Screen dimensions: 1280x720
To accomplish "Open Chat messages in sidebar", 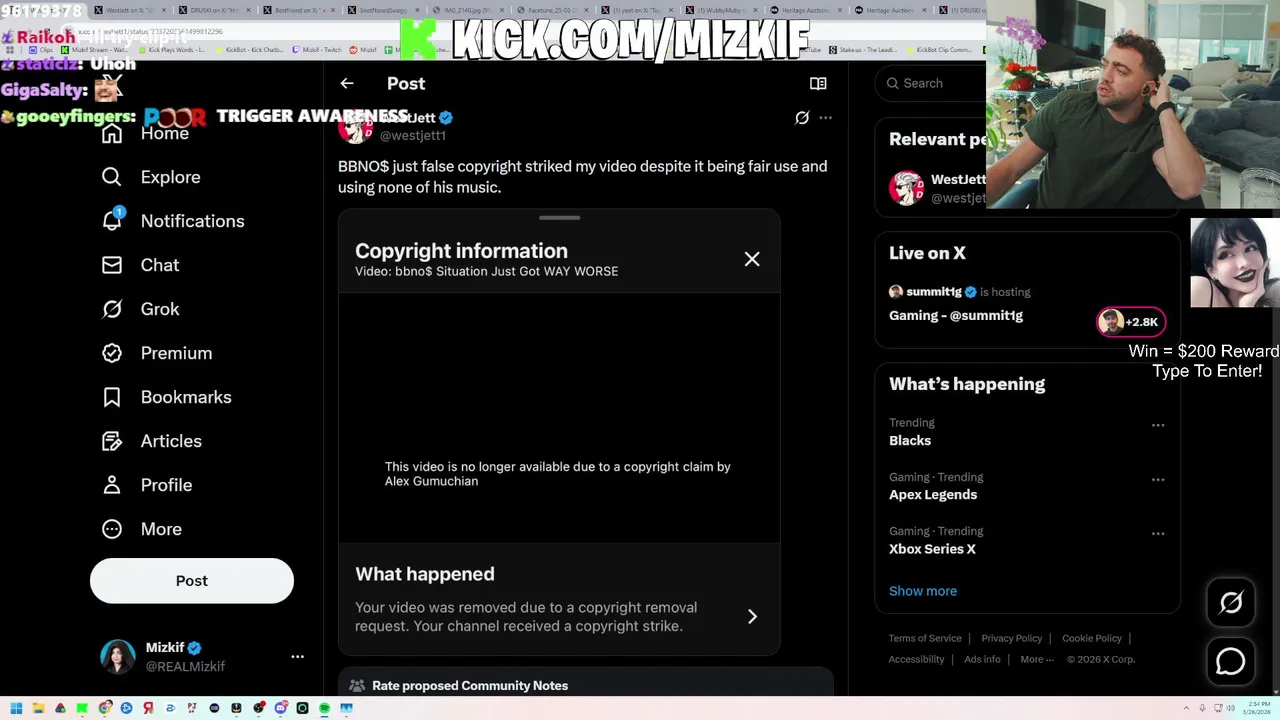I will pyautogui.click(x=140, y=265).
